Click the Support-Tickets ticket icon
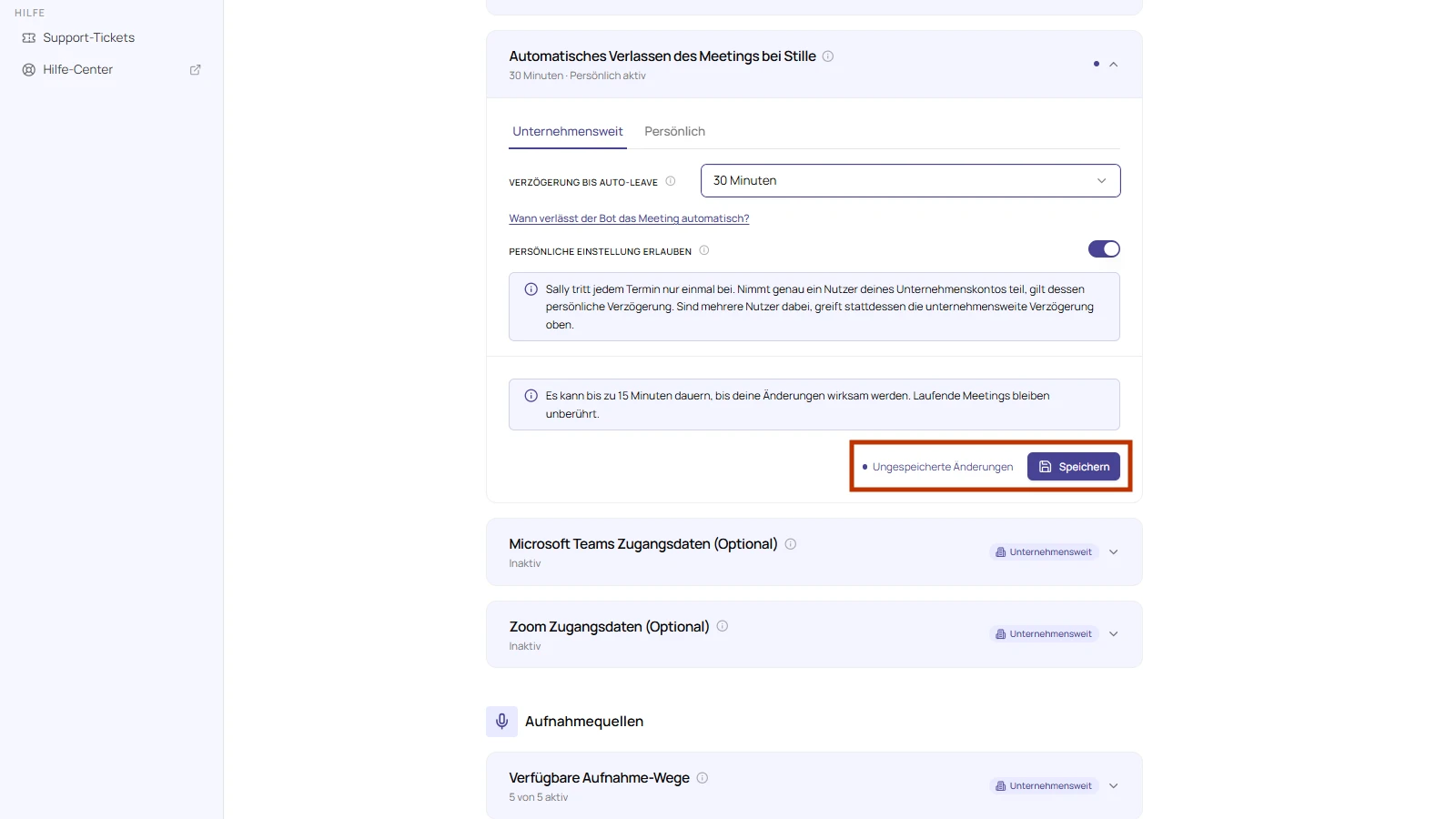 point(29,37)
